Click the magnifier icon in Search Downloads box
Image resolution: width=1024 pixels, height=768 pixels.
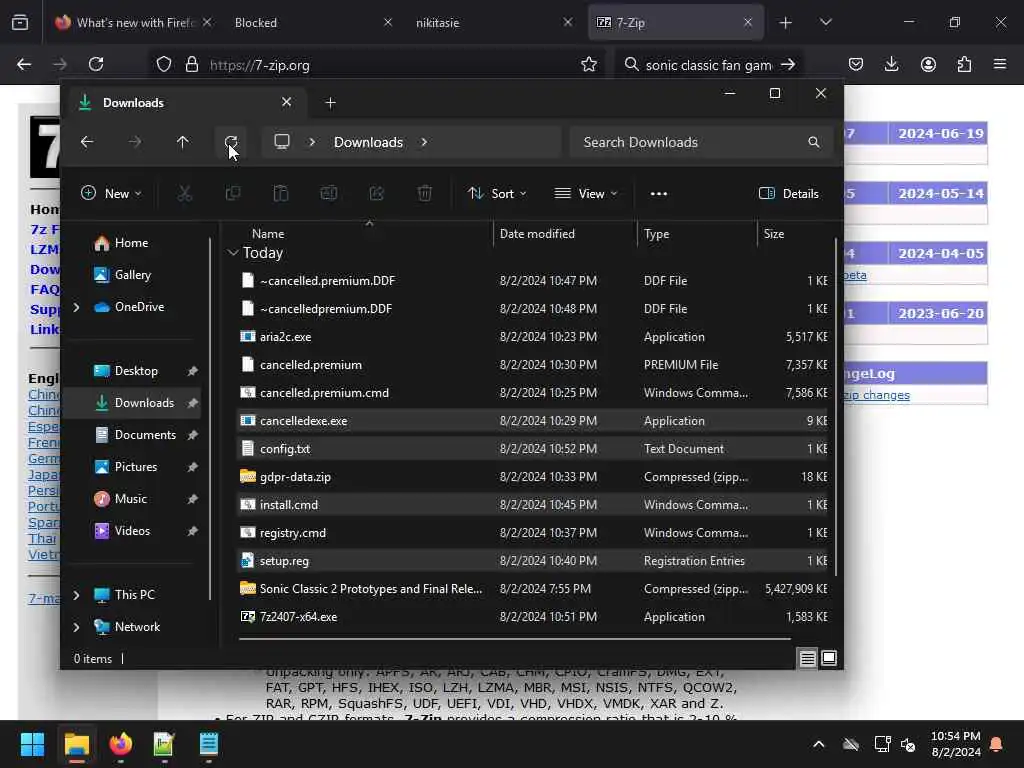(814, 142)
